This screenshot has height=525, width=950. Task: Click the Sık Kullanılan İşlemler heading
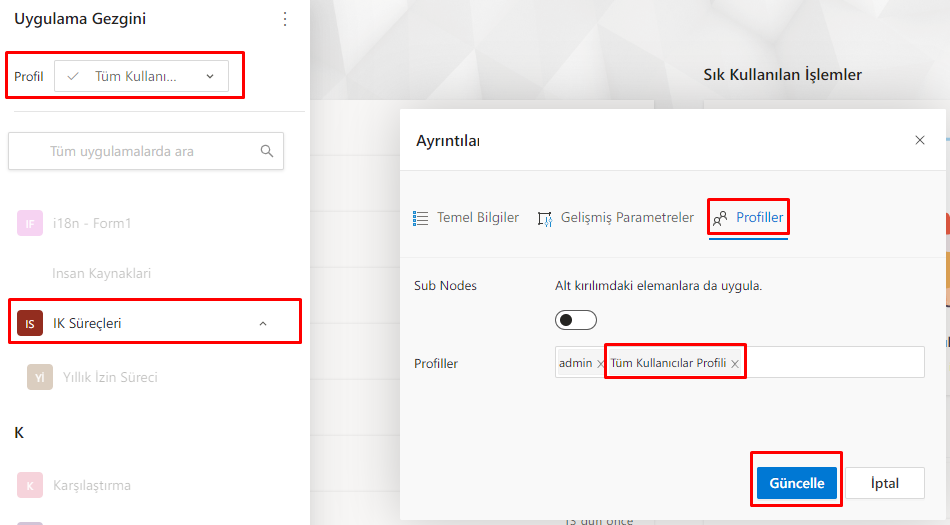click(782, 75)
